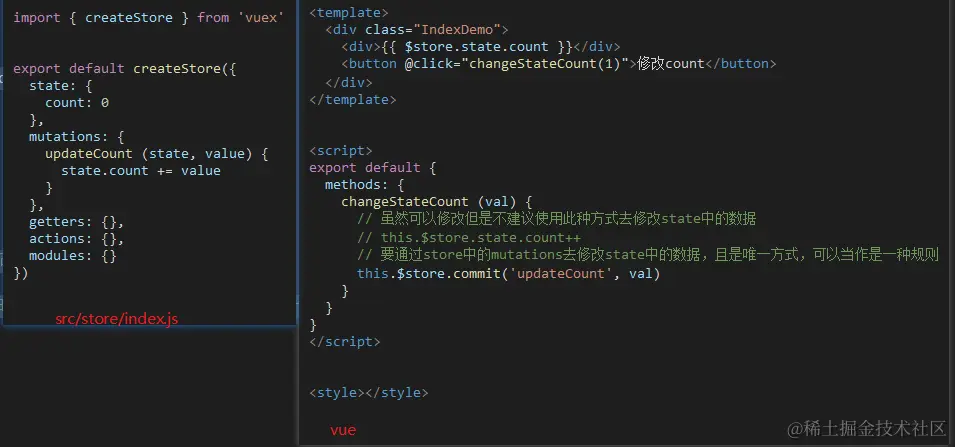Click the 'export default {' line in the vue file
955x447 pixels.
[372, 167]
